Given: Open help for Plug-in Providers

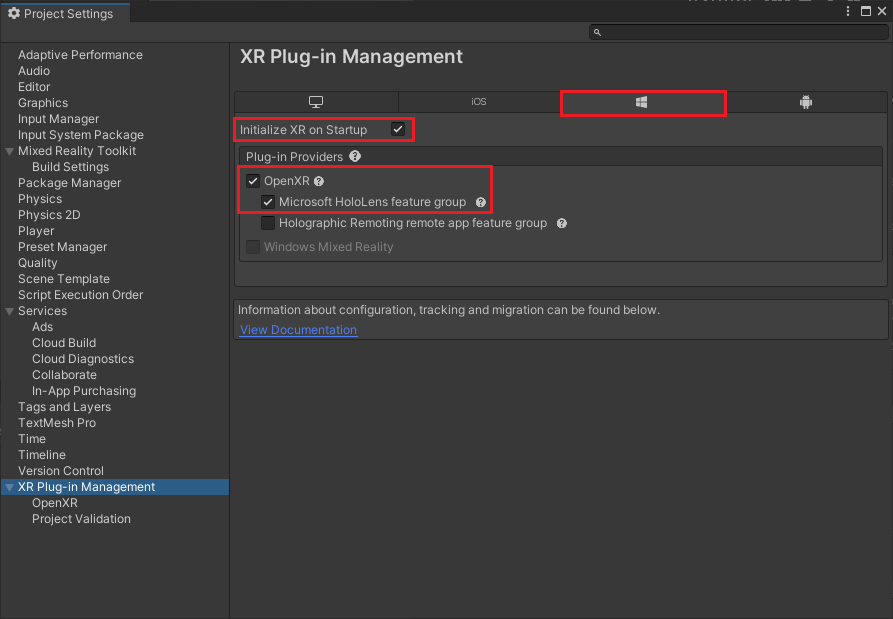Looking at the screenshot, I should tap(355, 157).
